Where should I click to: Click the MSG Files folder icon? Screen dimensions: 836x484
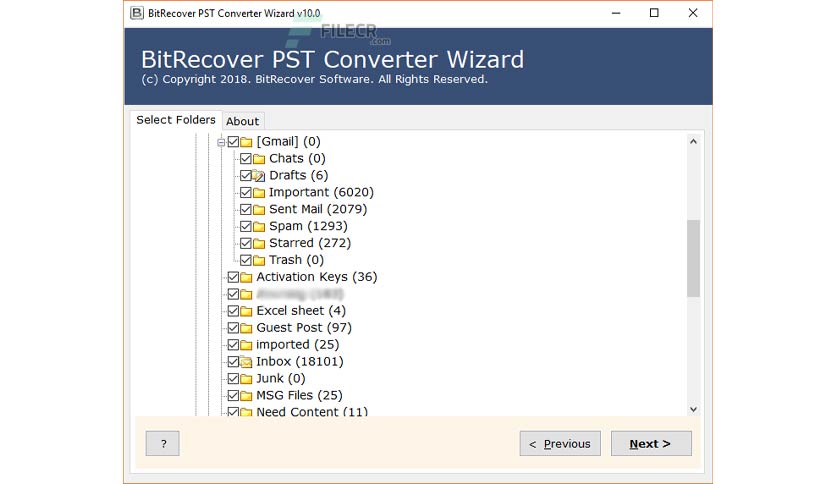246,396
